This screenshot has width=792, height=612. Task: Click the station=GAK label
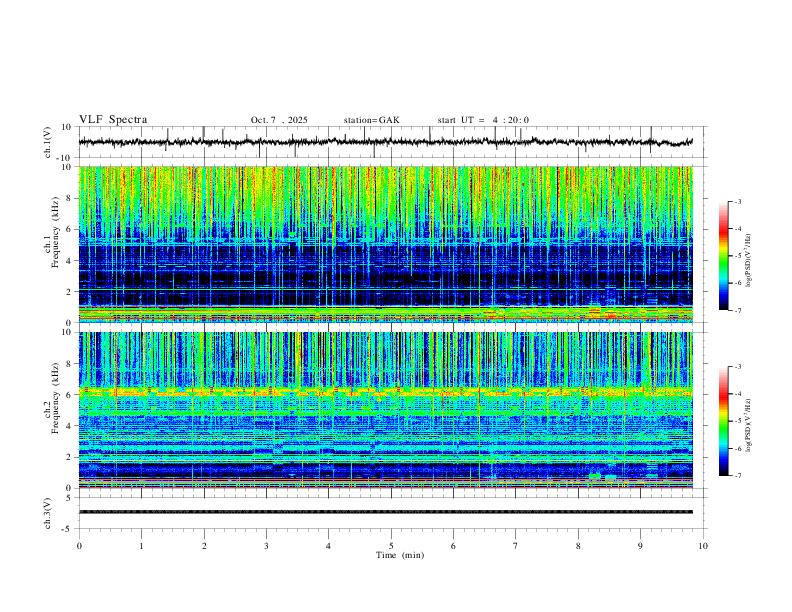[371, 120]
